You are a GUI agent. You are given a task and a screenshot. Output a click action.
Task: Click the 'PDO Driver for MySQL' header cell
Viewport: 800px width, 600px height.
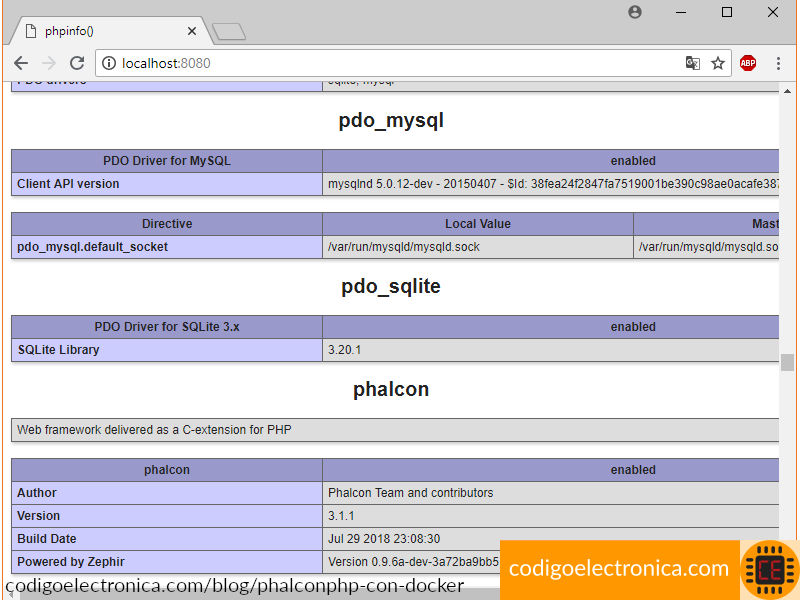[x=167, y=161]
